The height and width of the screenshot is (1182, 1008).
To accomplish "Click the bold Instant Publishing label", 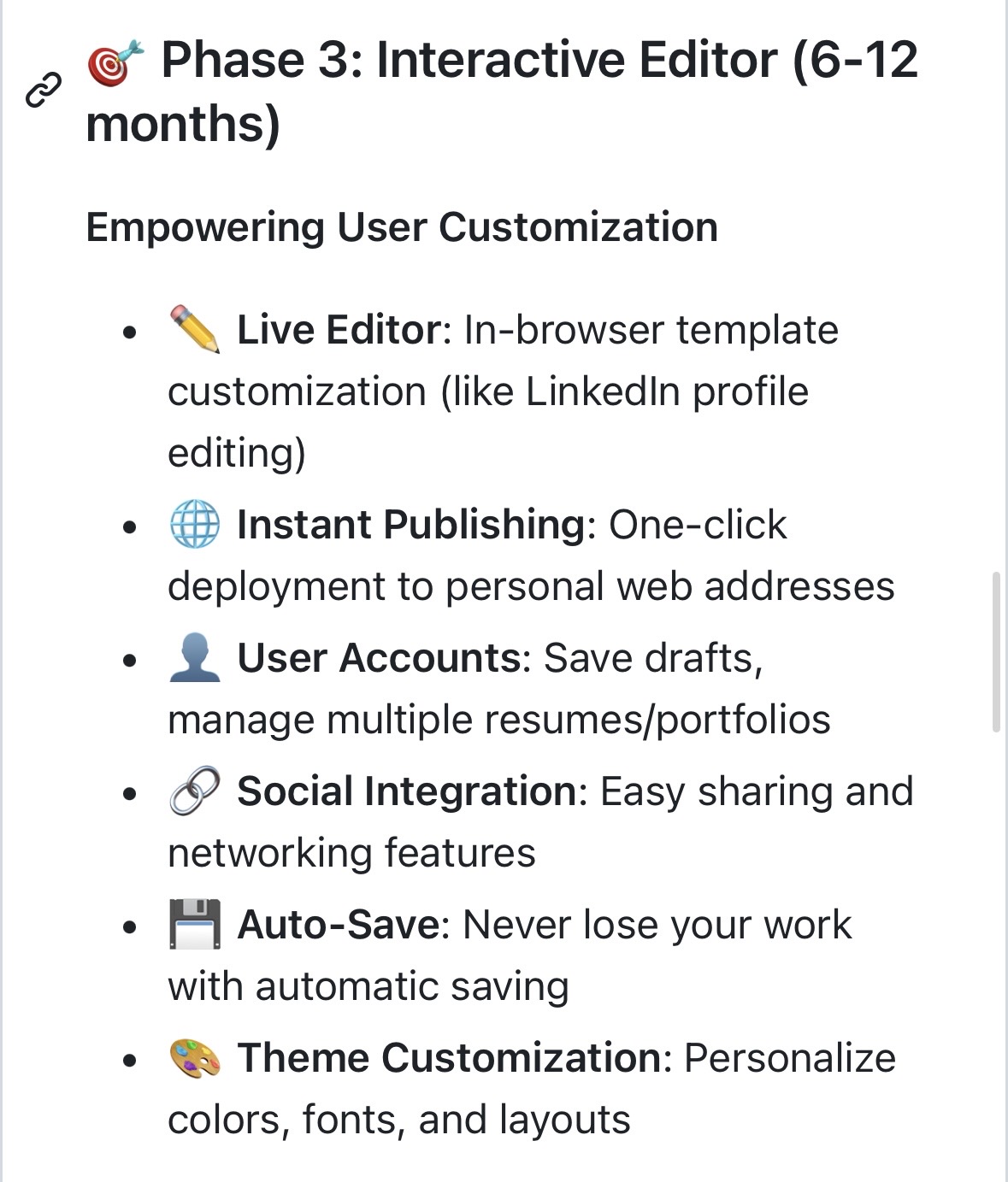I will click(x=410, y=525).
